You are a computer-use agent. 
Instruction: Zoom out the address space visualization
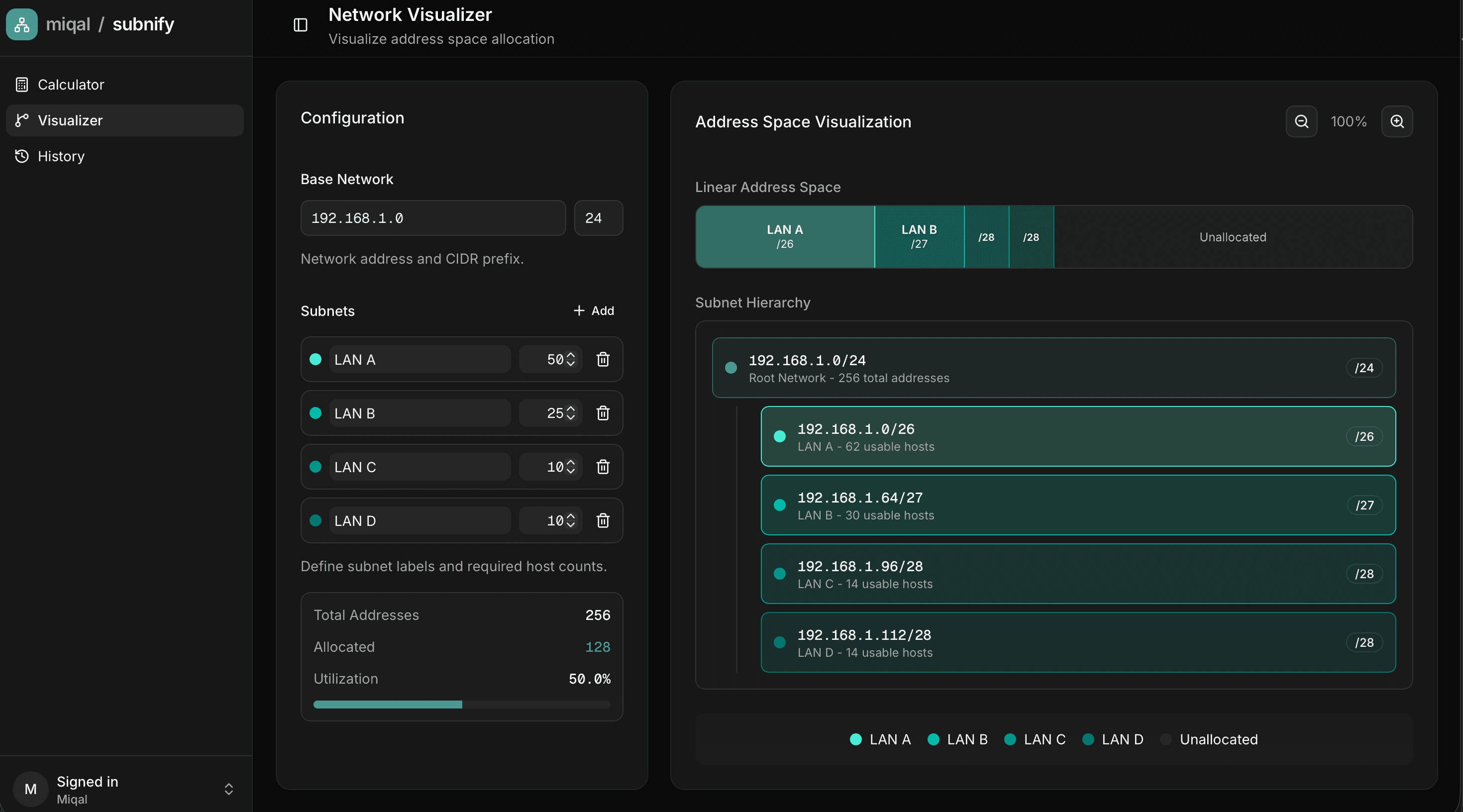click(x=1301, y=121)
